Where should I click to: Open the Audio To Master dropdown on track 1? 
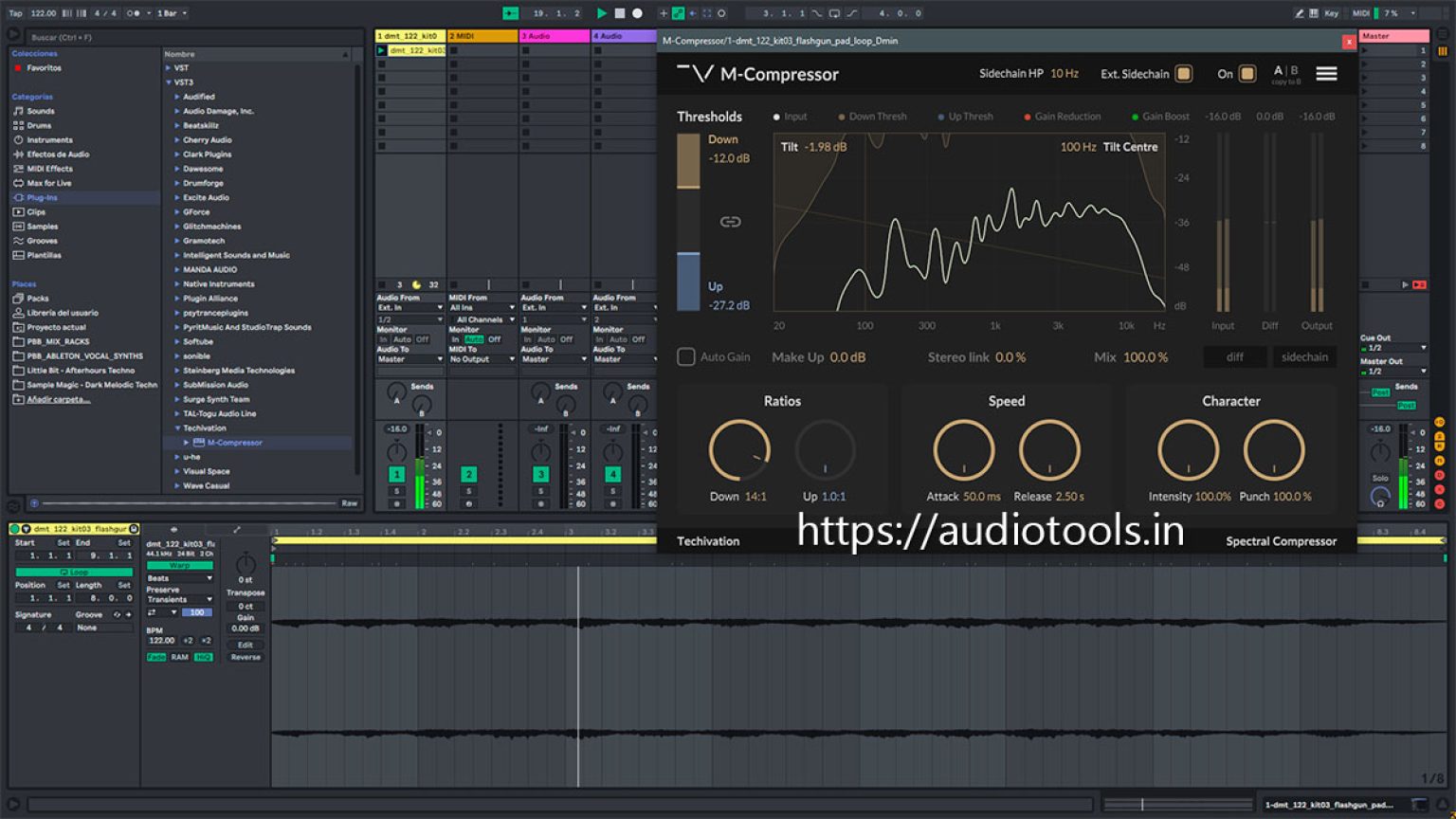click(408, 359)
